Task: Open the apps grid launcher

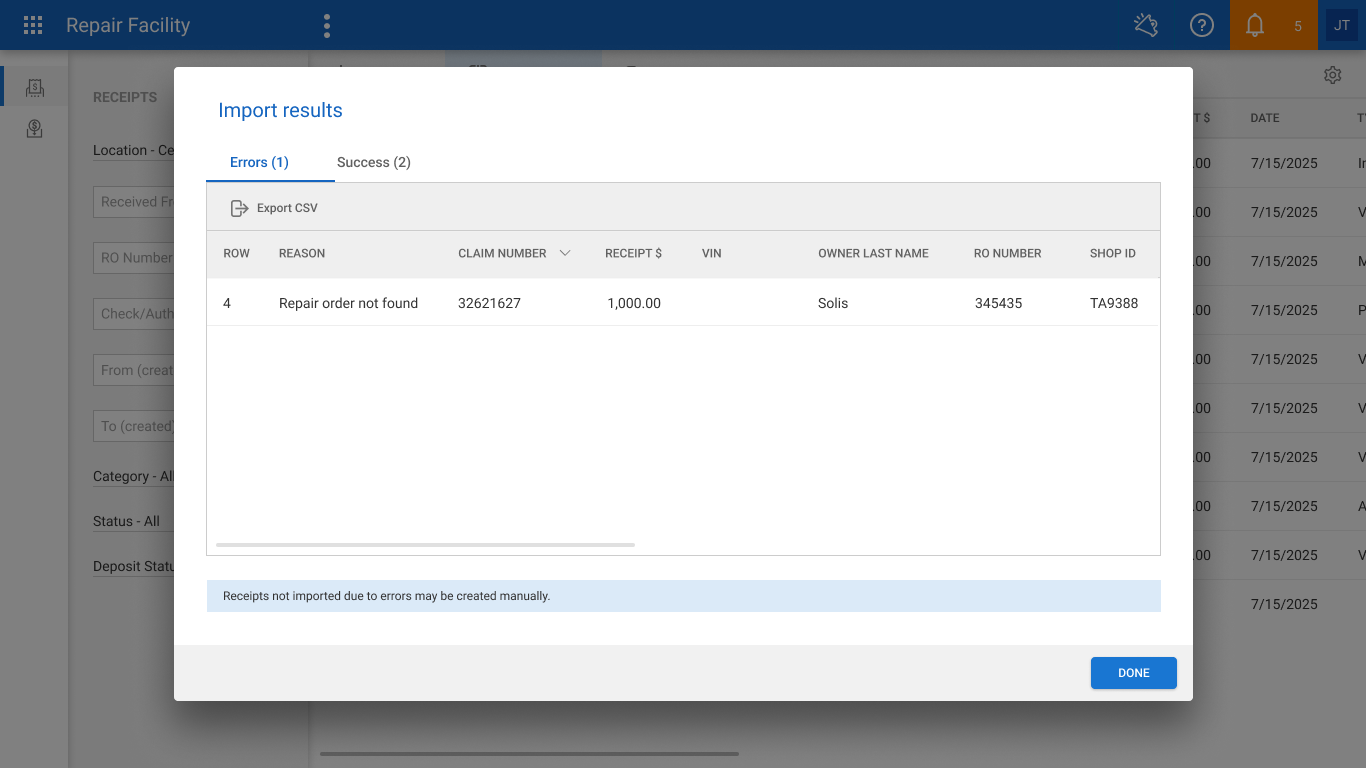Action: [33, 25]
